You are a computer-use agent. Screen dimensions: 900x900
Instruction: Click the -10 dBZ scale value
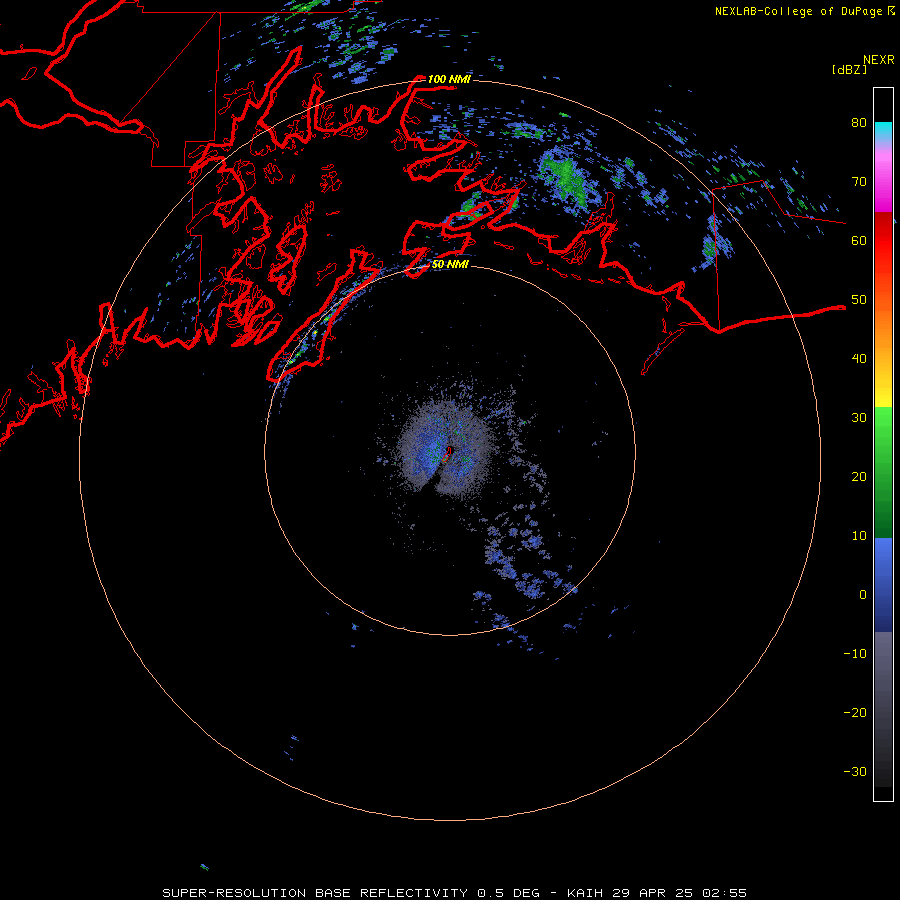(x=855, y=654)
